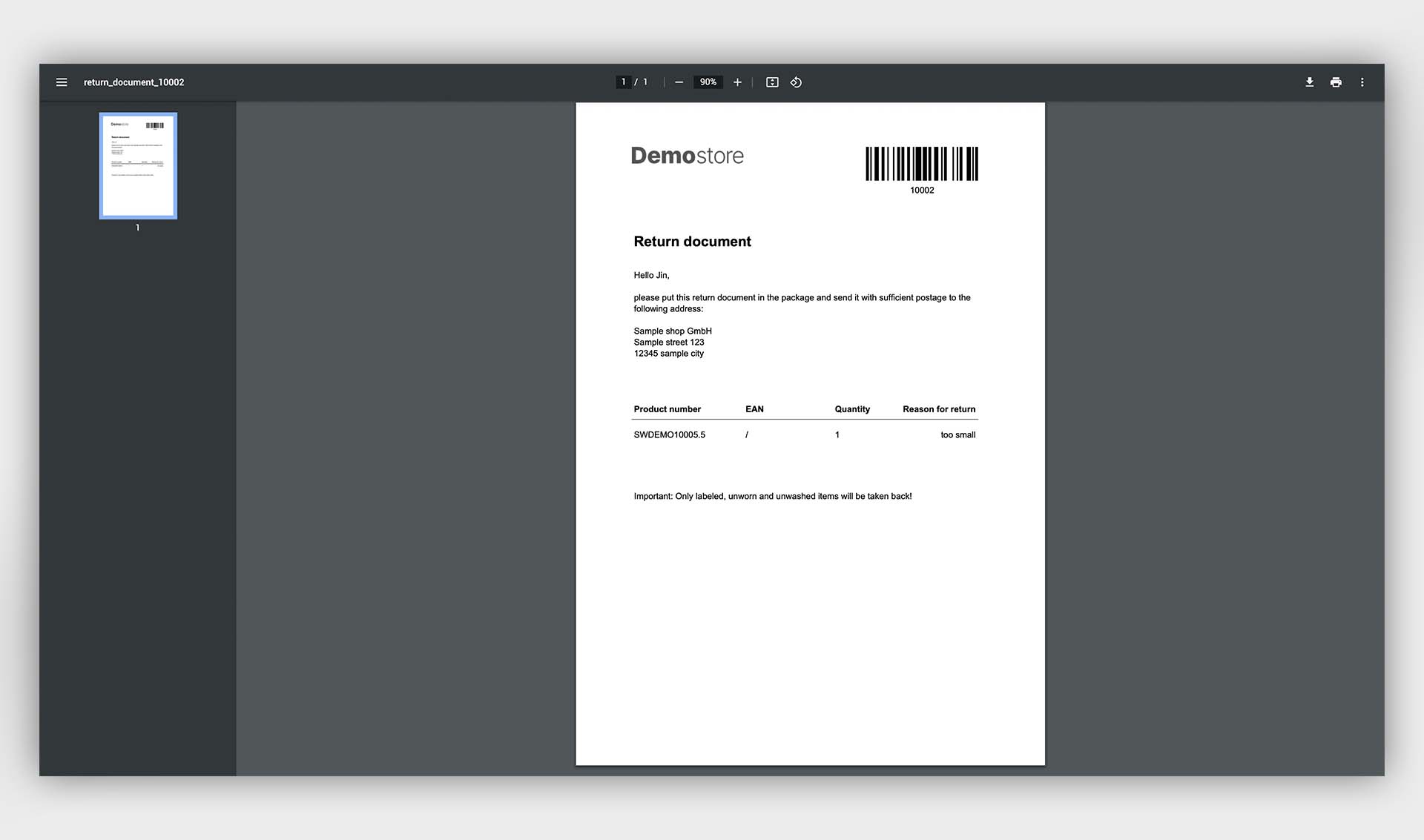Click the Demostore logo on the page
Viewport: 1424px width, 840px height.
pyautogui.click(x=687, y=156)
